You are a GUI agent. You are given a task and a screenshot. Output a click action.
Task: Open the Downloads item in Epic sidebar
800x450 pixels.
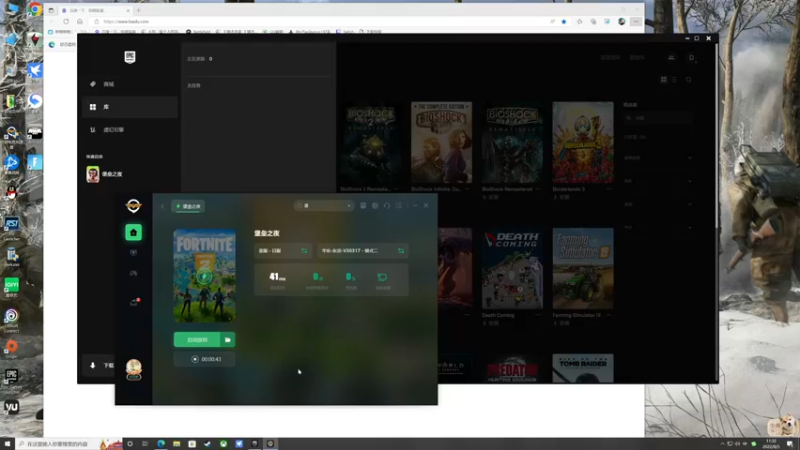click(x=100, y=365)
